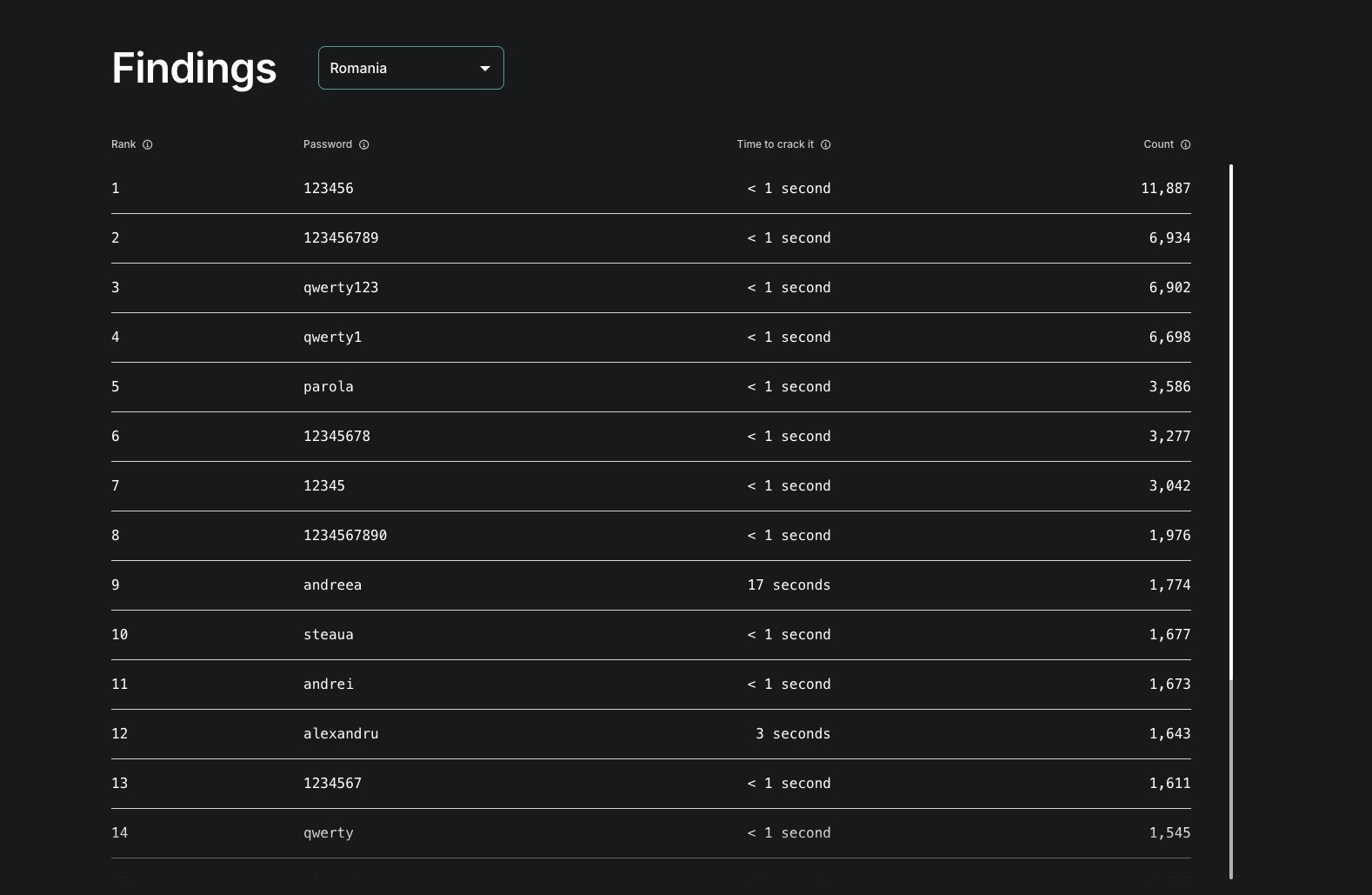Viewport: 1372px width, 895px height.
Task: Click the 11,887 count value
Action: pos(1165,188)
